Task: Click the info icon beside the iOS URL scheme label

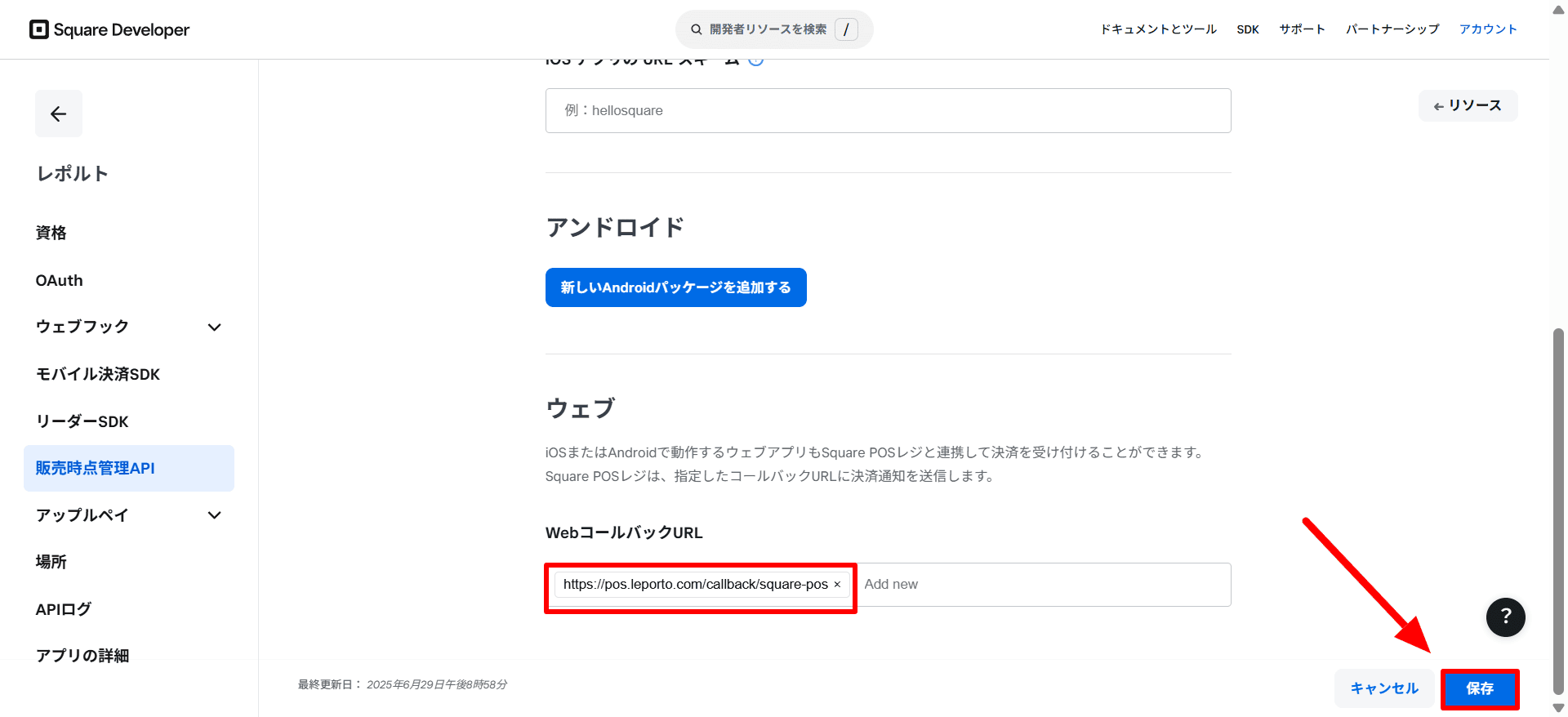Action: (756, 60)
